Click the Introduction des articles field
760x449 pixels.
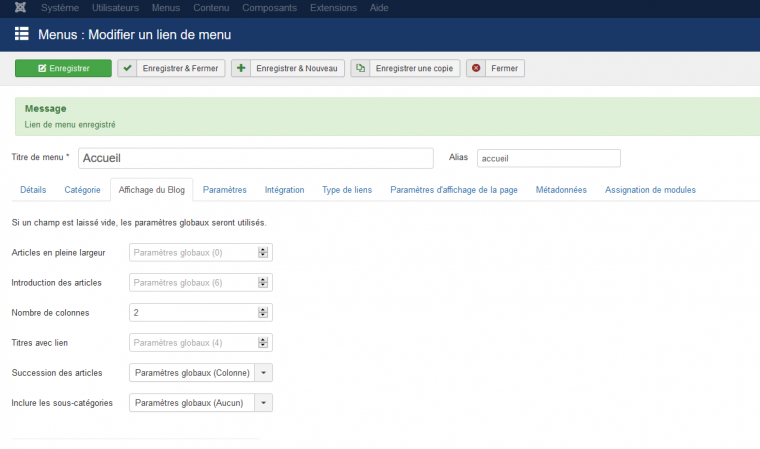201,282
